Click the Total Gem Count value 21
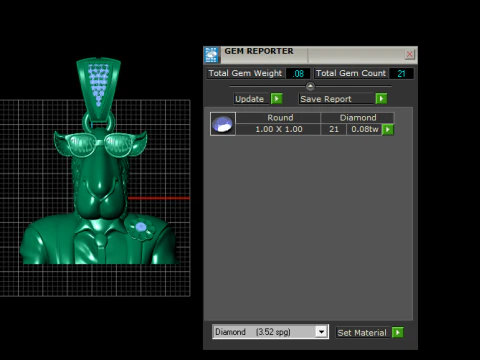 point(401,73)
